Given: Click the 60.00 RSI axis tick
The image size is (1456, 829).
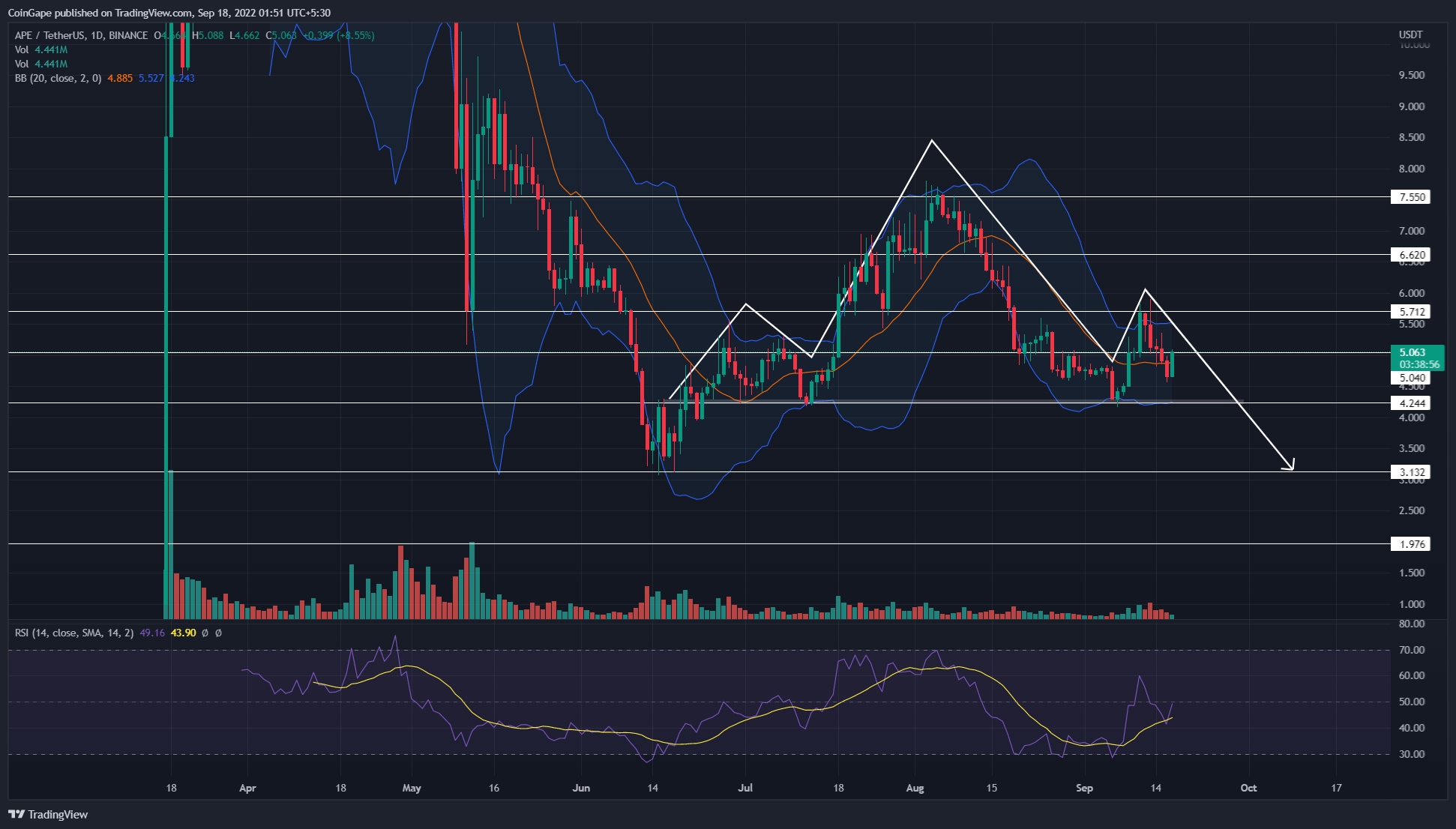Looking at the screenshot, I should click(1412, 675).
